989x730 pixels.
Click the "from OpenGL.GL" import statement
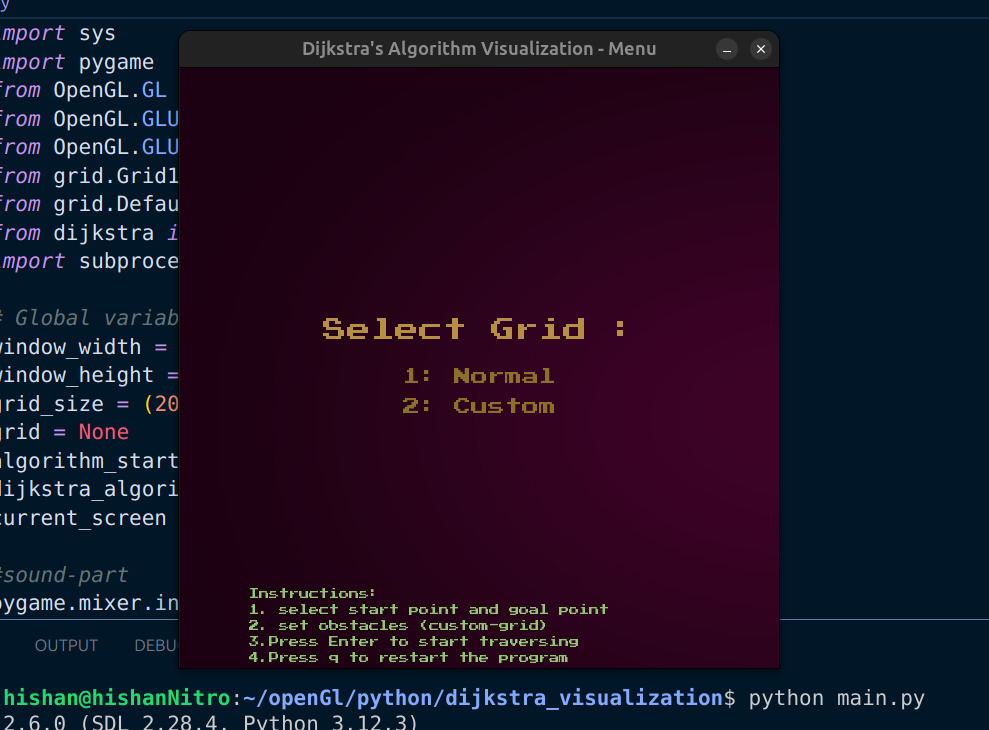[85, 89]
